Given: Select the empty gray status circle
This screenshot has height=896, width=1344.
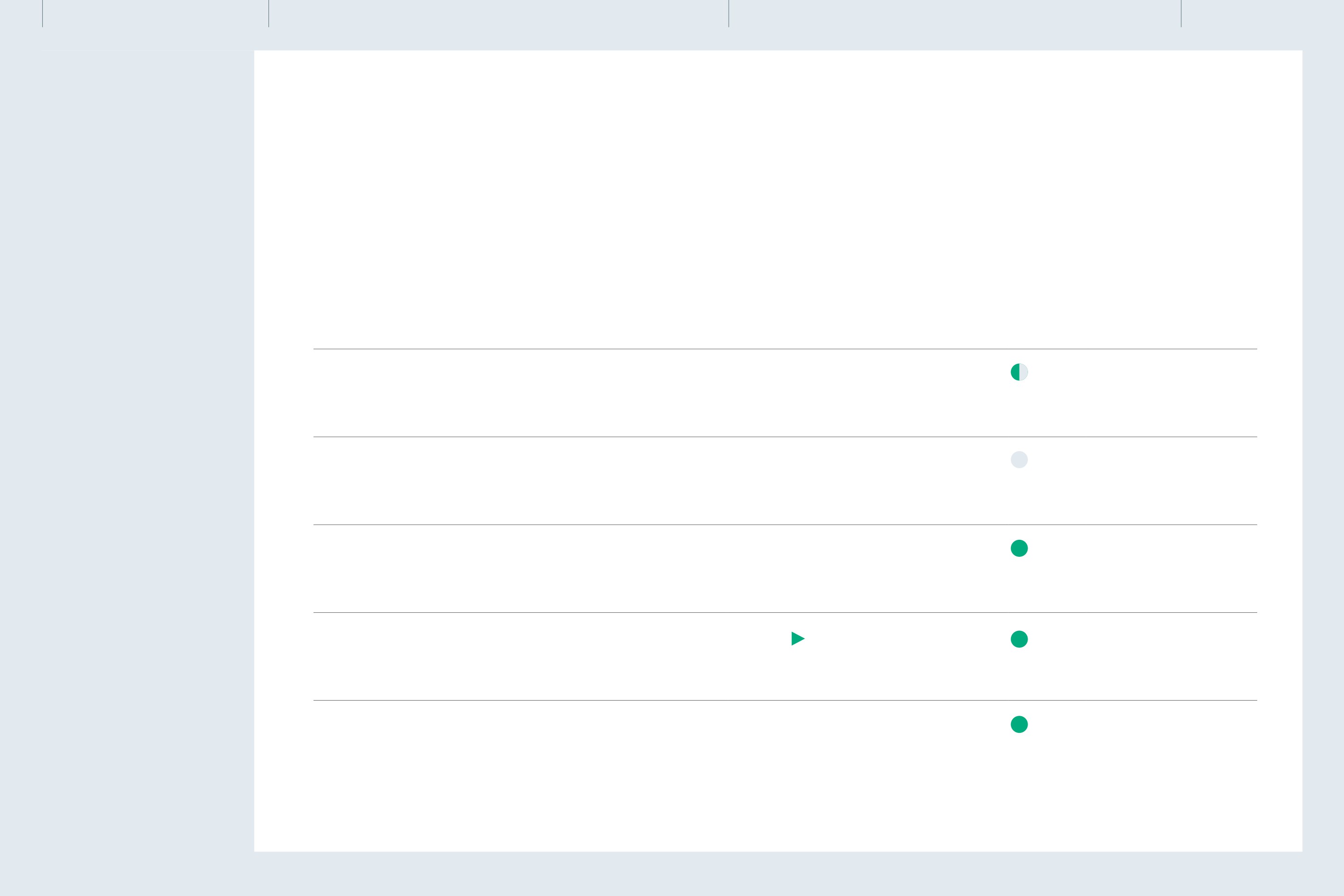Looking at the screenshot, I should (1019, 460).
